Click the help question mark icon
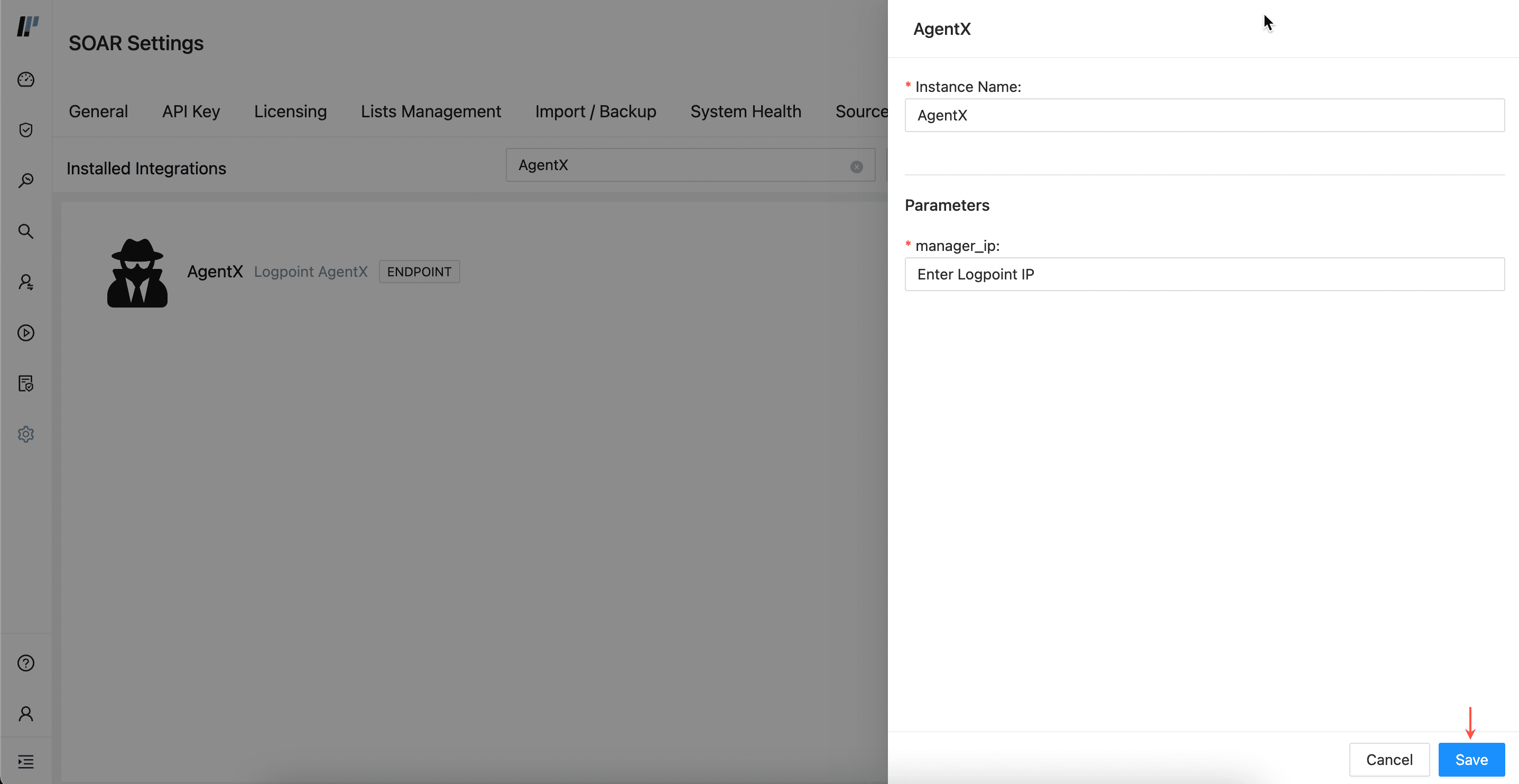The height and width of the screenshot is (784, 1519). click(x=26, y=663)
